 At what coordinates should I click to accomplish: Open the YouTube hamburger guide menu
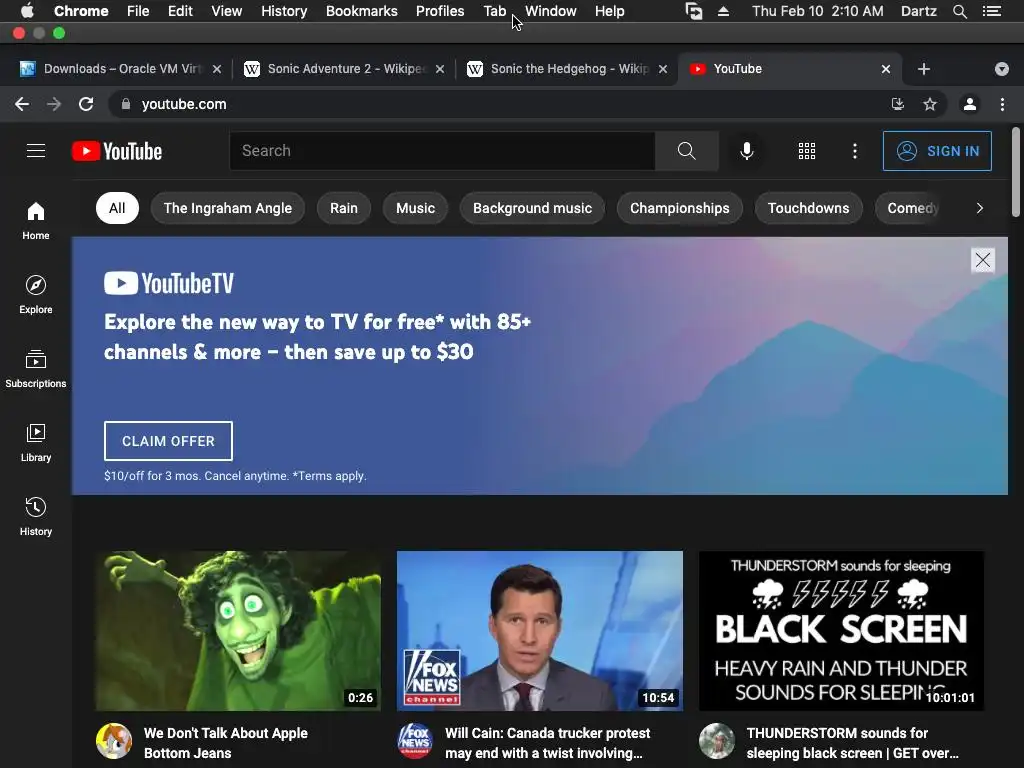(36, 151)
